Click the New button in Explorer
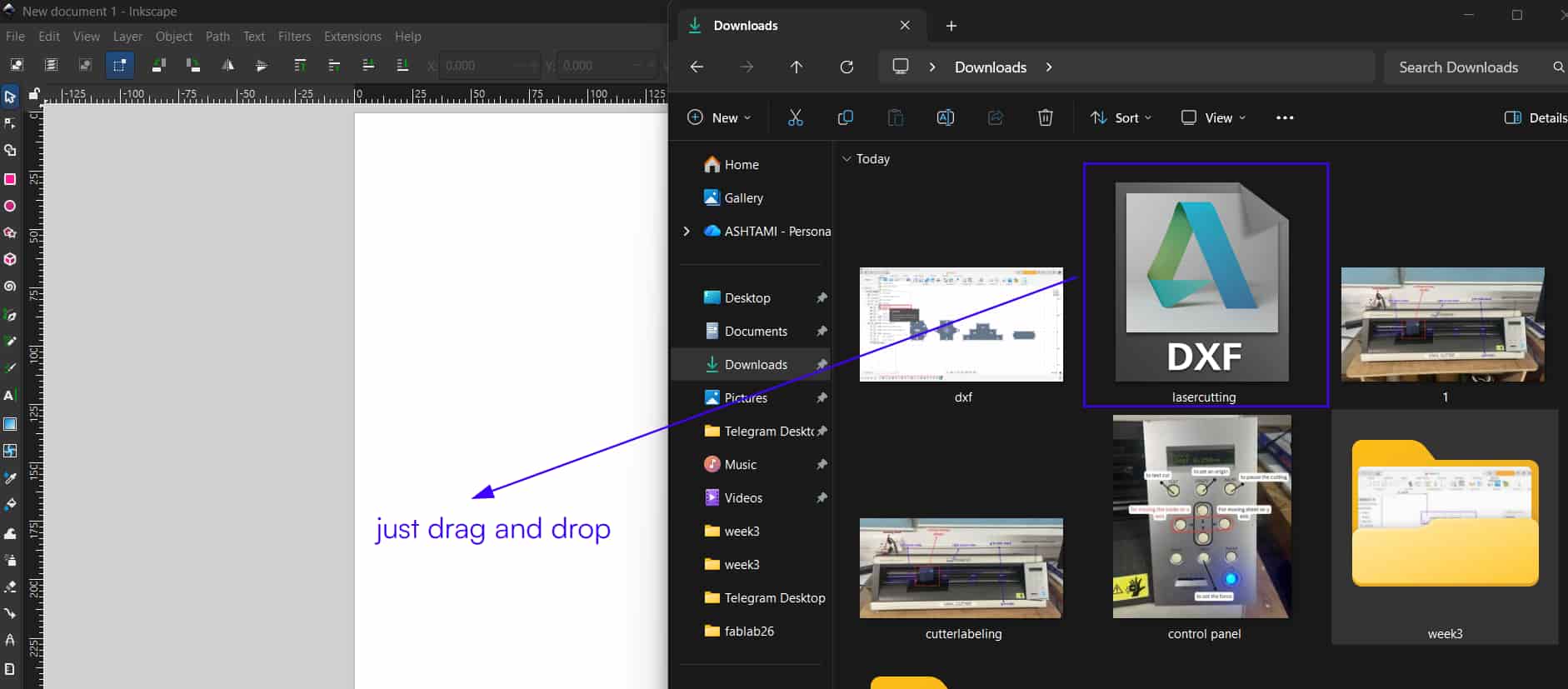Image resolution: width=1568 pixels, height=689 pixels. point(718,117)
